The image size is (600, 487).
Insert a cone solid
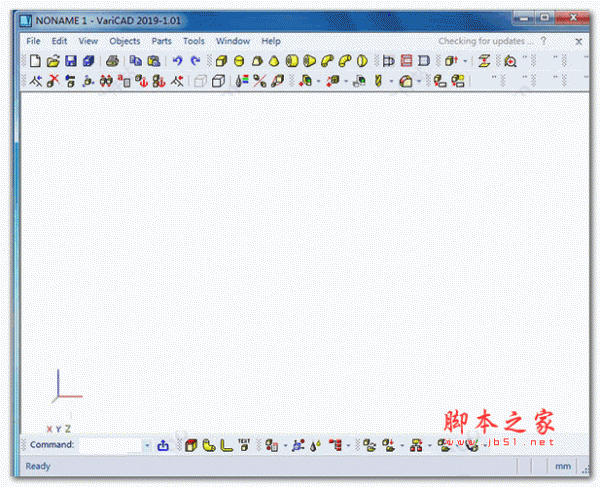tap(274, 61)
